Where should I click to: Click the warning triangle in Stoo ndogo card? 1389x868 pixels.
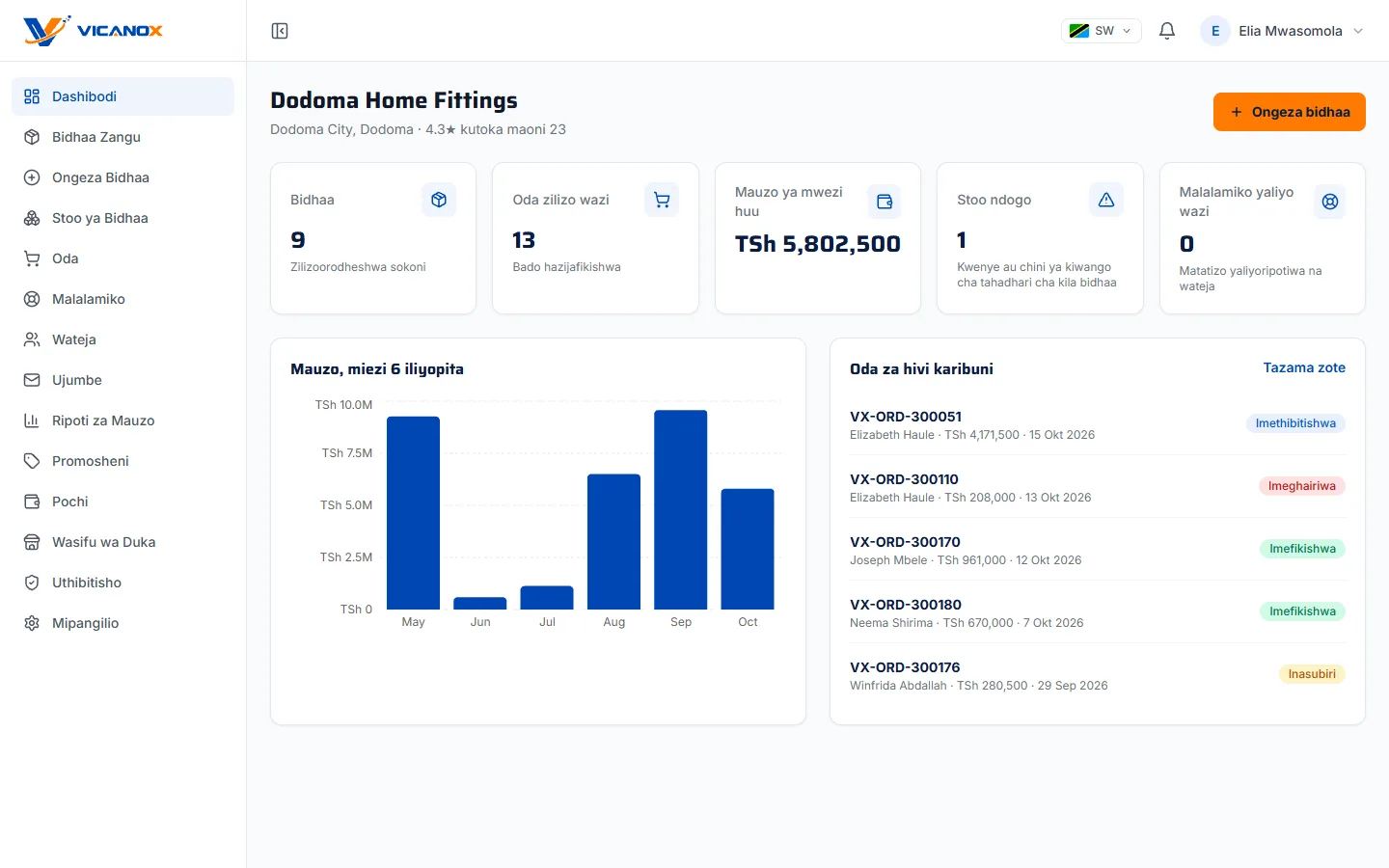click(x=1106, y=200)
